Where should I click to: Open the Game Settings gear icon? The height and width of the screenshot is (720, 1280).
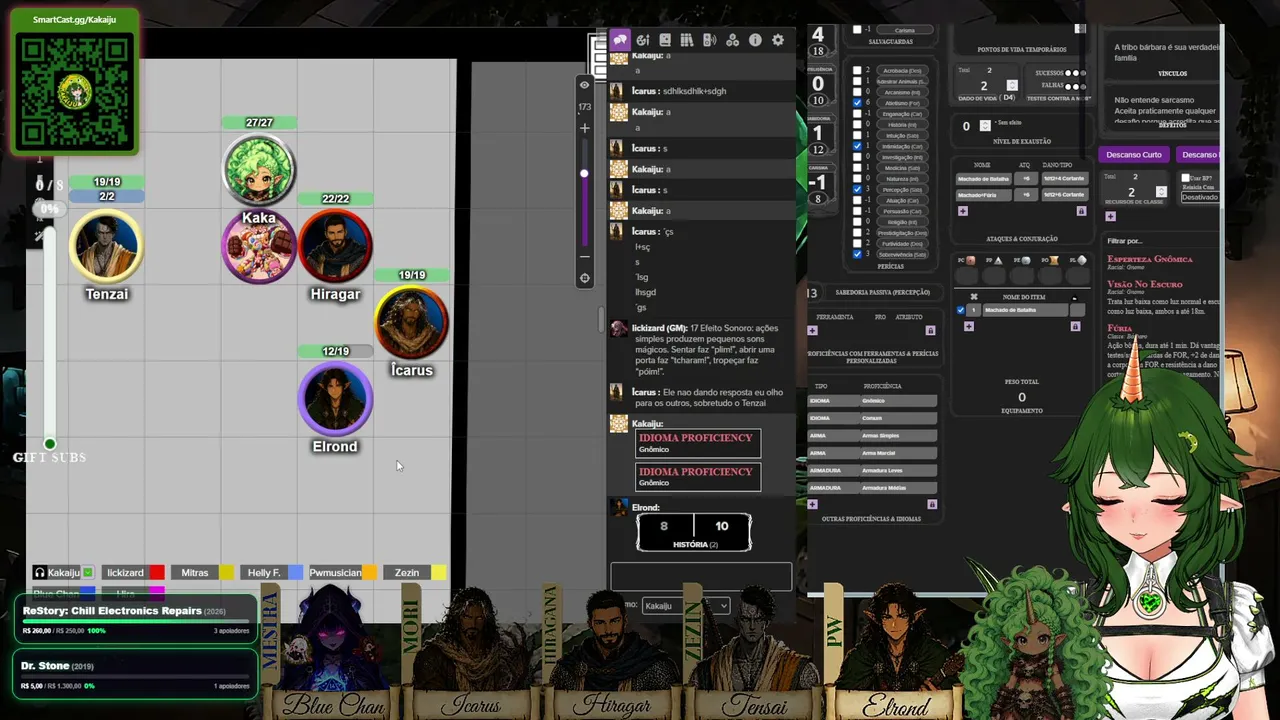[778, 40]
